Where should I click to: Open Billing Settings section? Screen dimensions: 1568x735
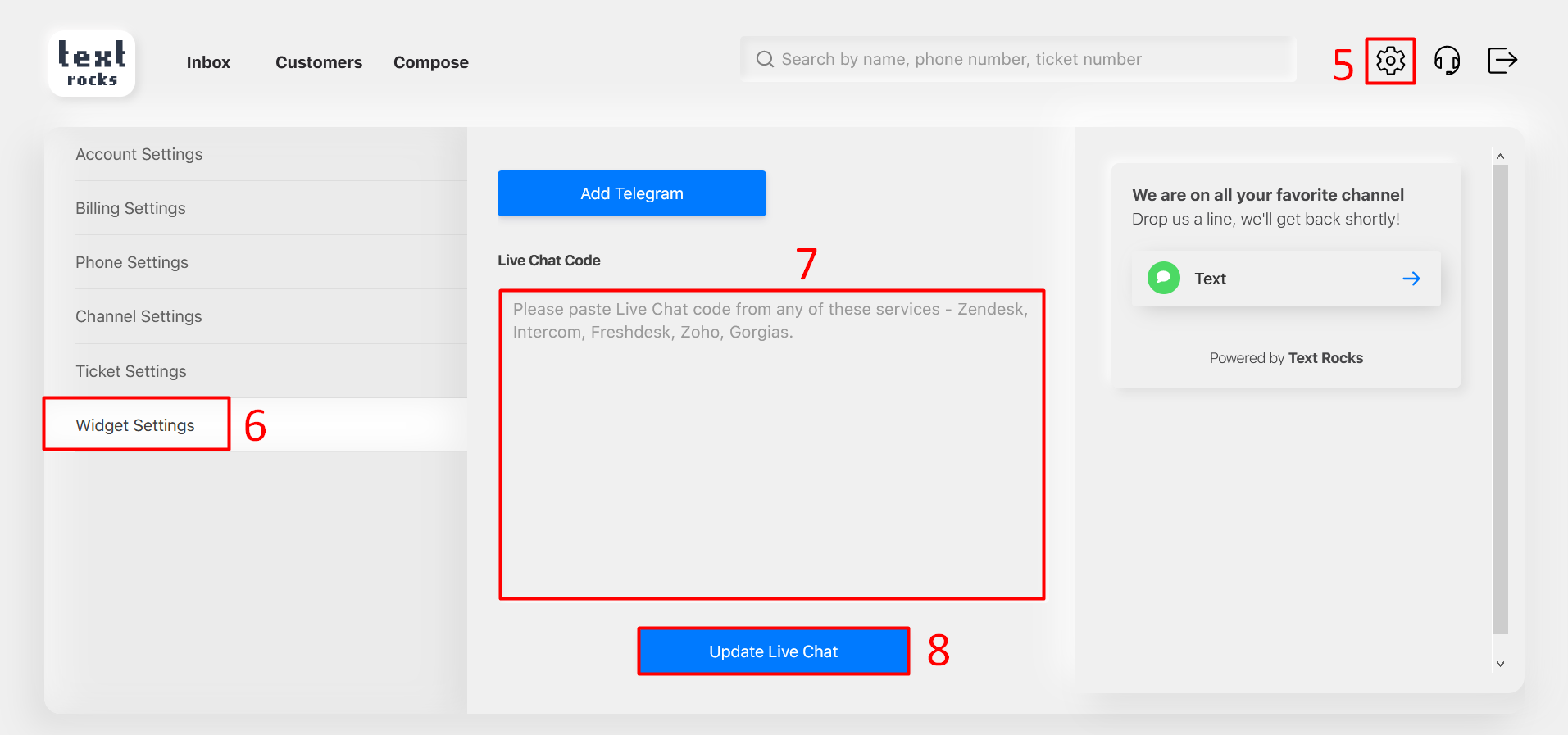pos(131,208)
